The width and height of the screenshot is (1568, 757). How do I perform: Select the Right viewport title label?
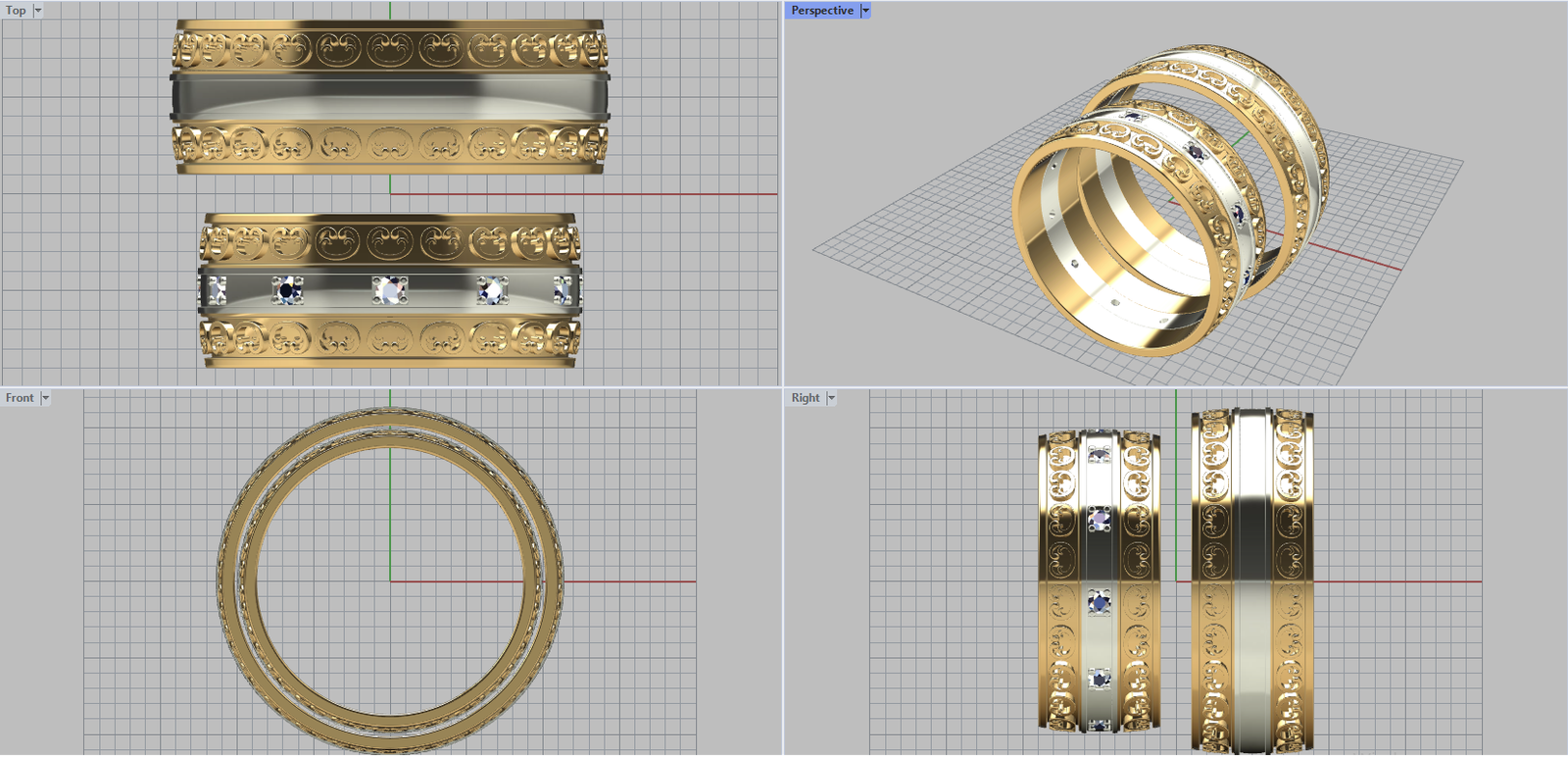[x=806, y=398]
